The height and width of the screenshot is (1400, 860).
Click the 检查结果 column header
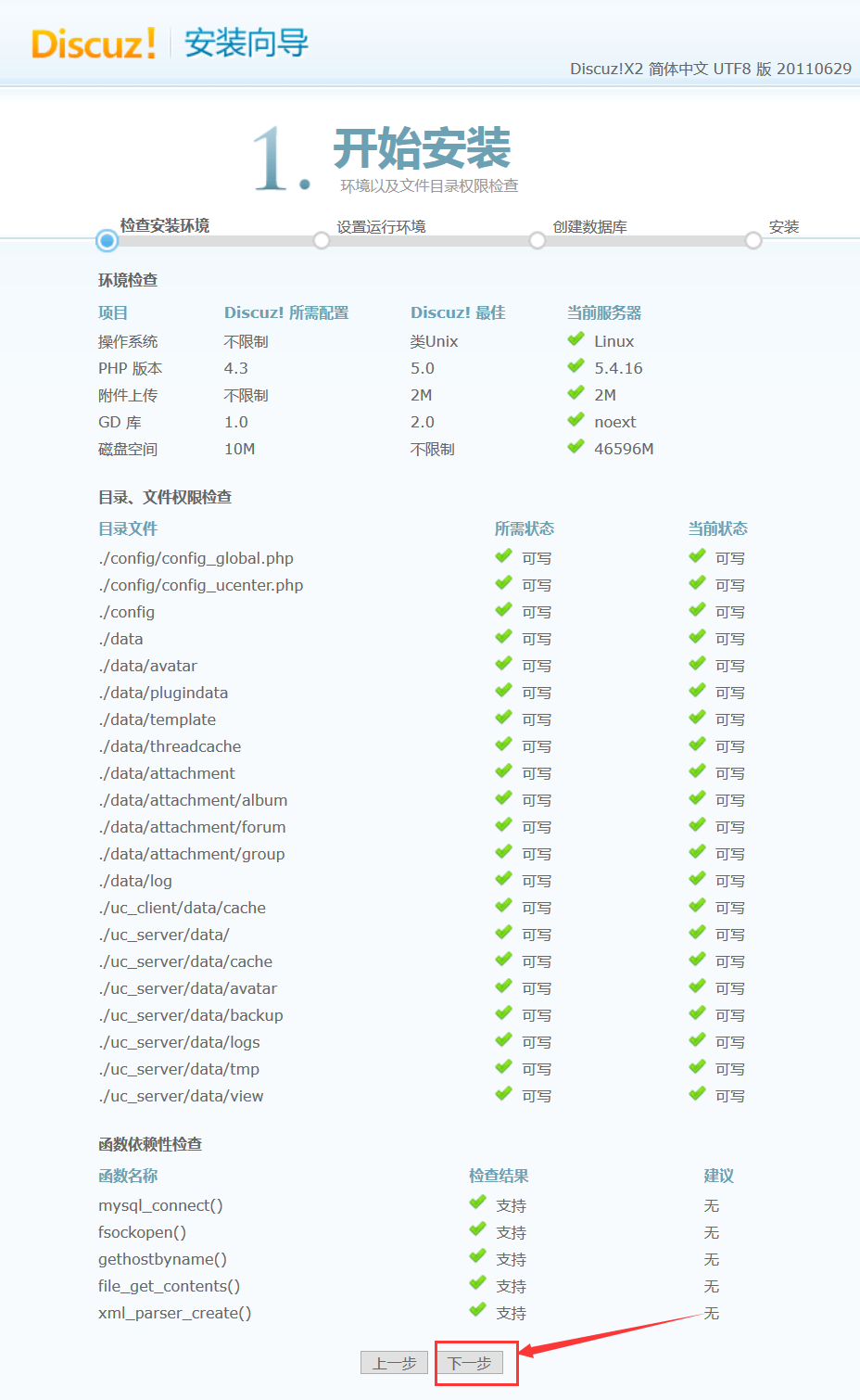point(499,1176)
